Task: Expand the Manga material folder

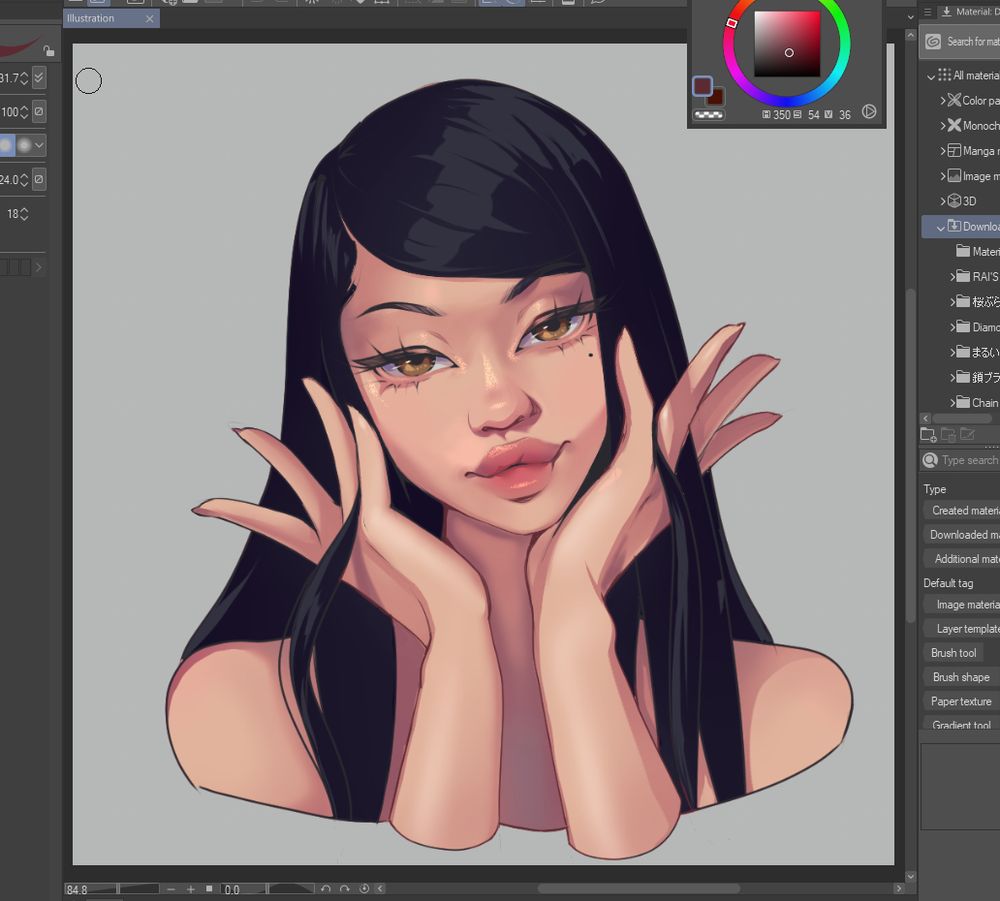Action: click(943, 151)
